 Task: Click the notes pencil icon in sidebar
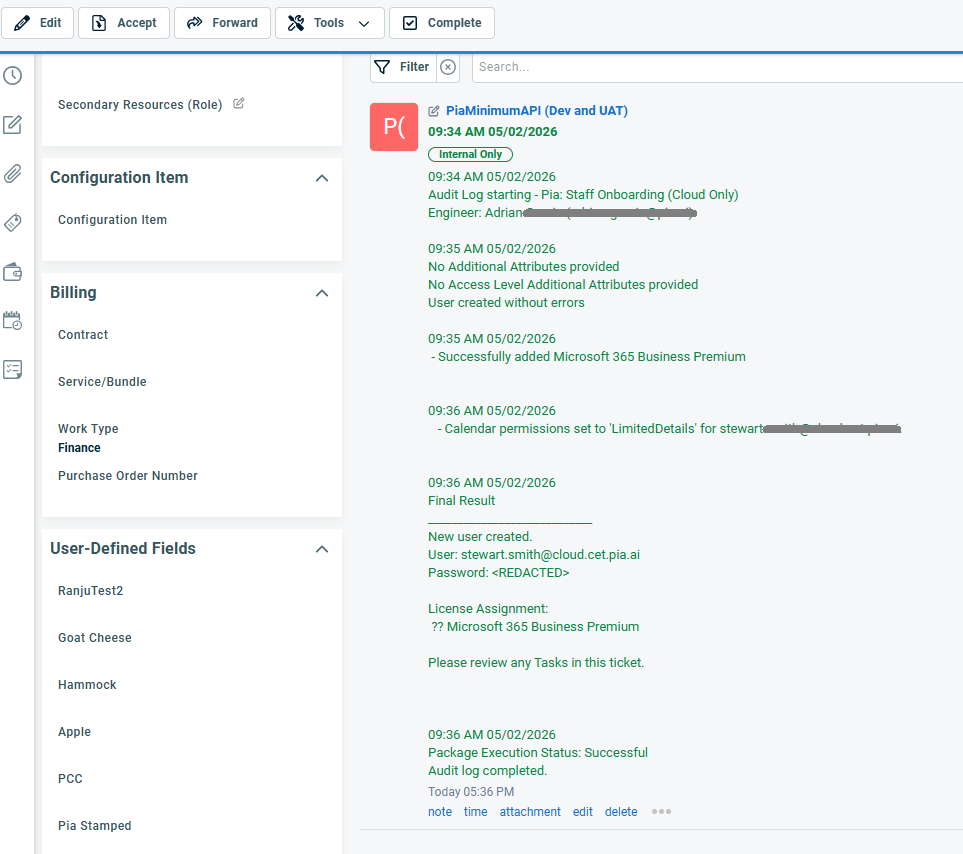coord(13,125)
